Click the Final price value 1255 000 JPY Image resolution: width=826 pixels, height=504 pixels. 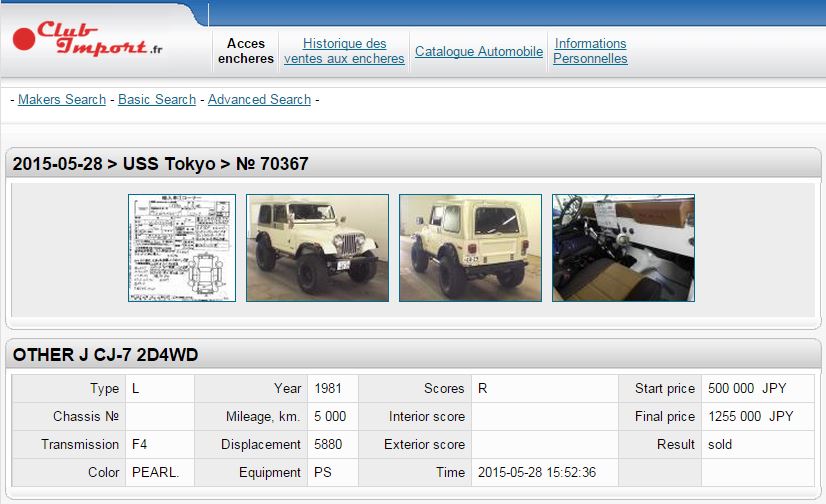748,416
